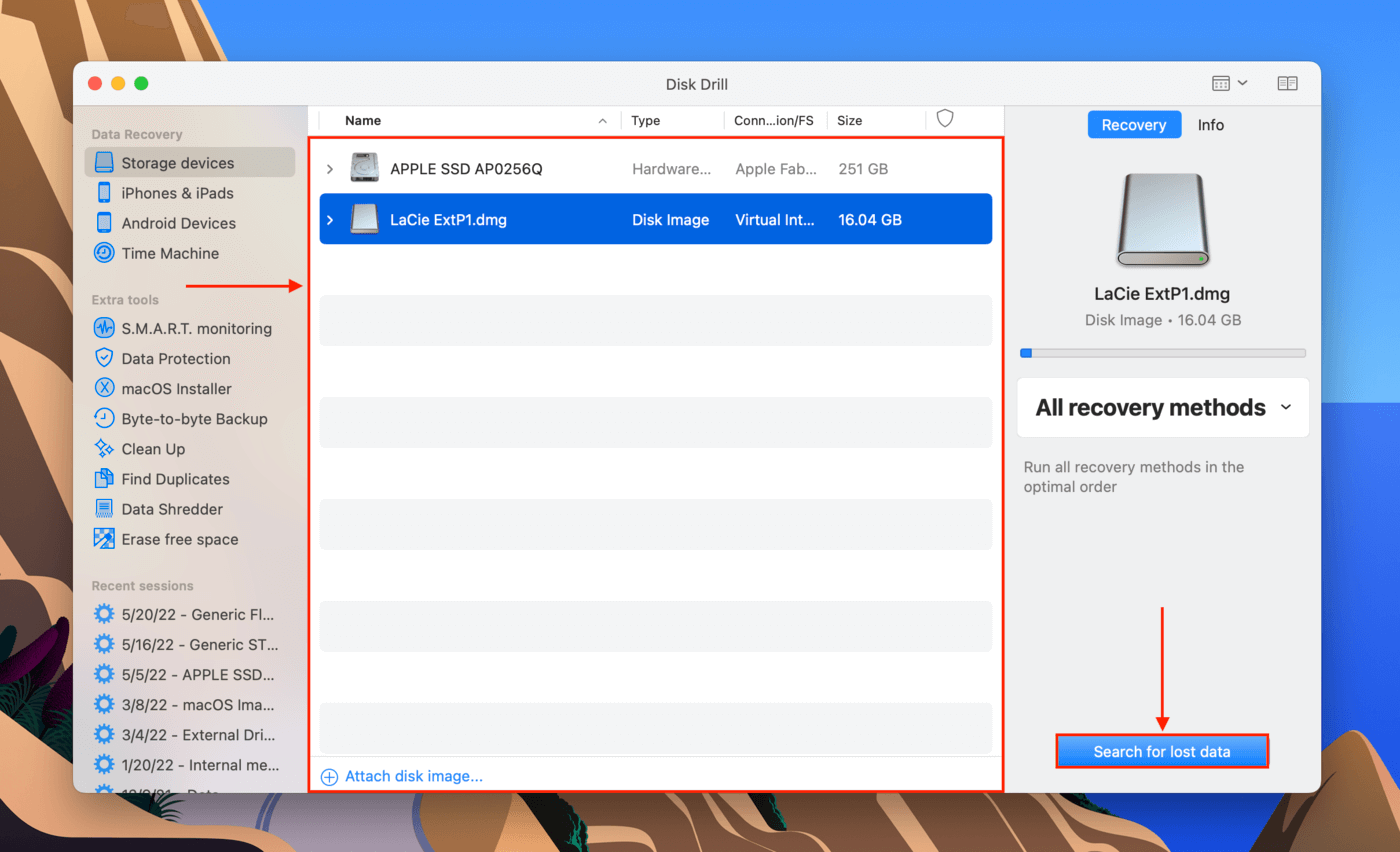This screenshot has height=852, width=1400.
Task: Click Attach disk image link
Action: pyautogui.click(x=403, y=776)
